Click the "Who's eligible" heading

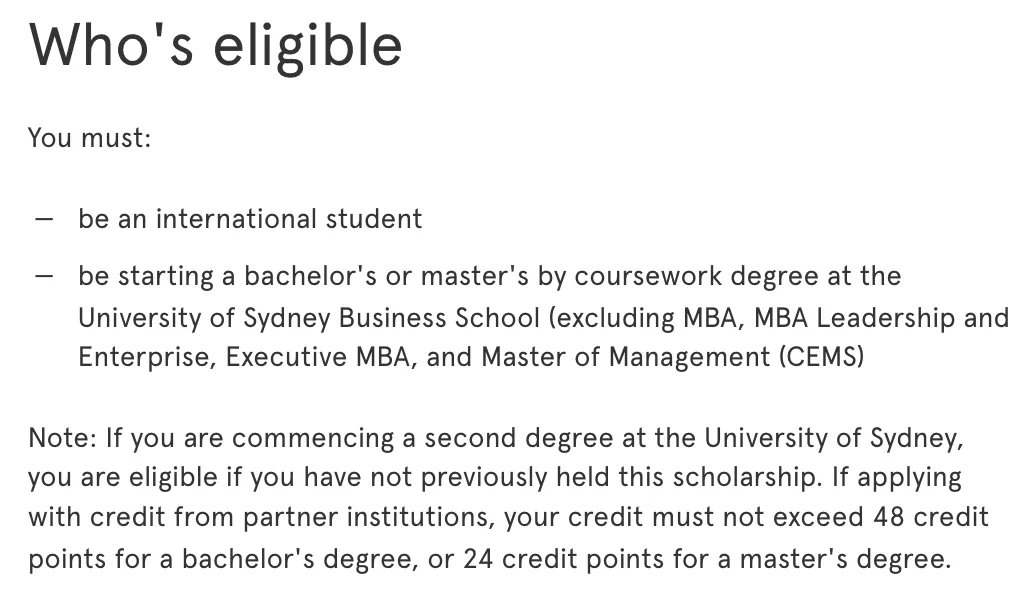tap(215, 46)
